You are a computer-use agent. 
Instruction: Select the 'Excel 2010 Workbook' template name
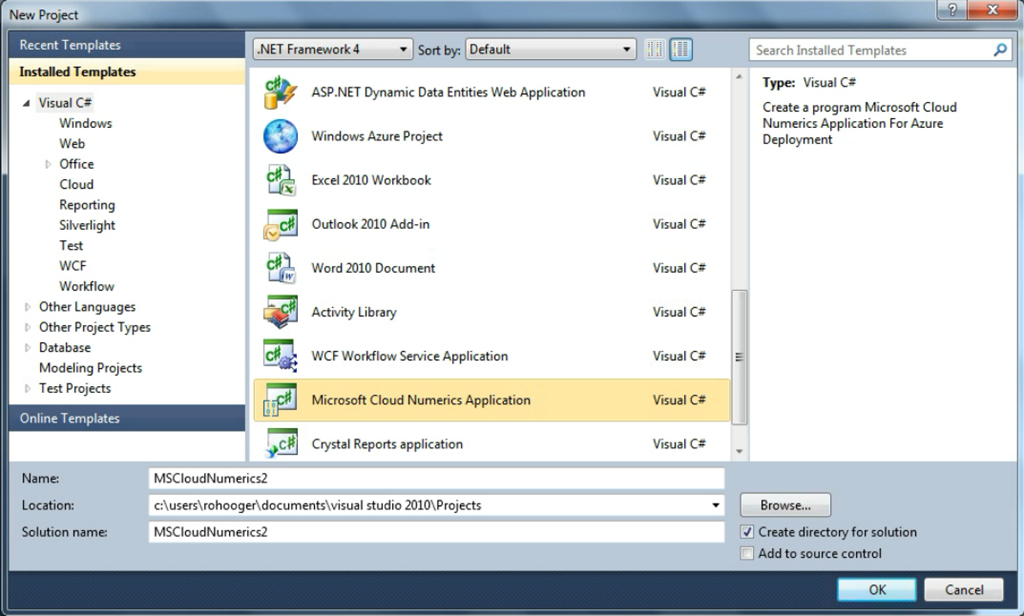coord(371,180)
